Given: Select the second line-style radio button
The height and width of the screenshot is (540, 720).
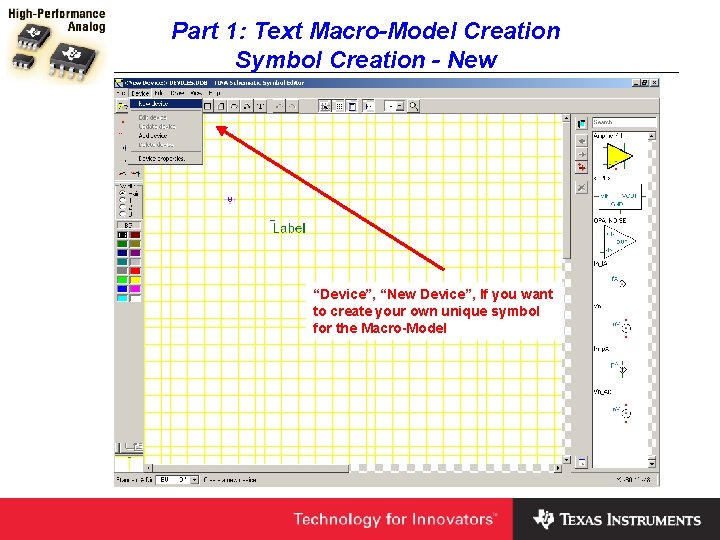Looking at the screenshot, I should [122, 200].
